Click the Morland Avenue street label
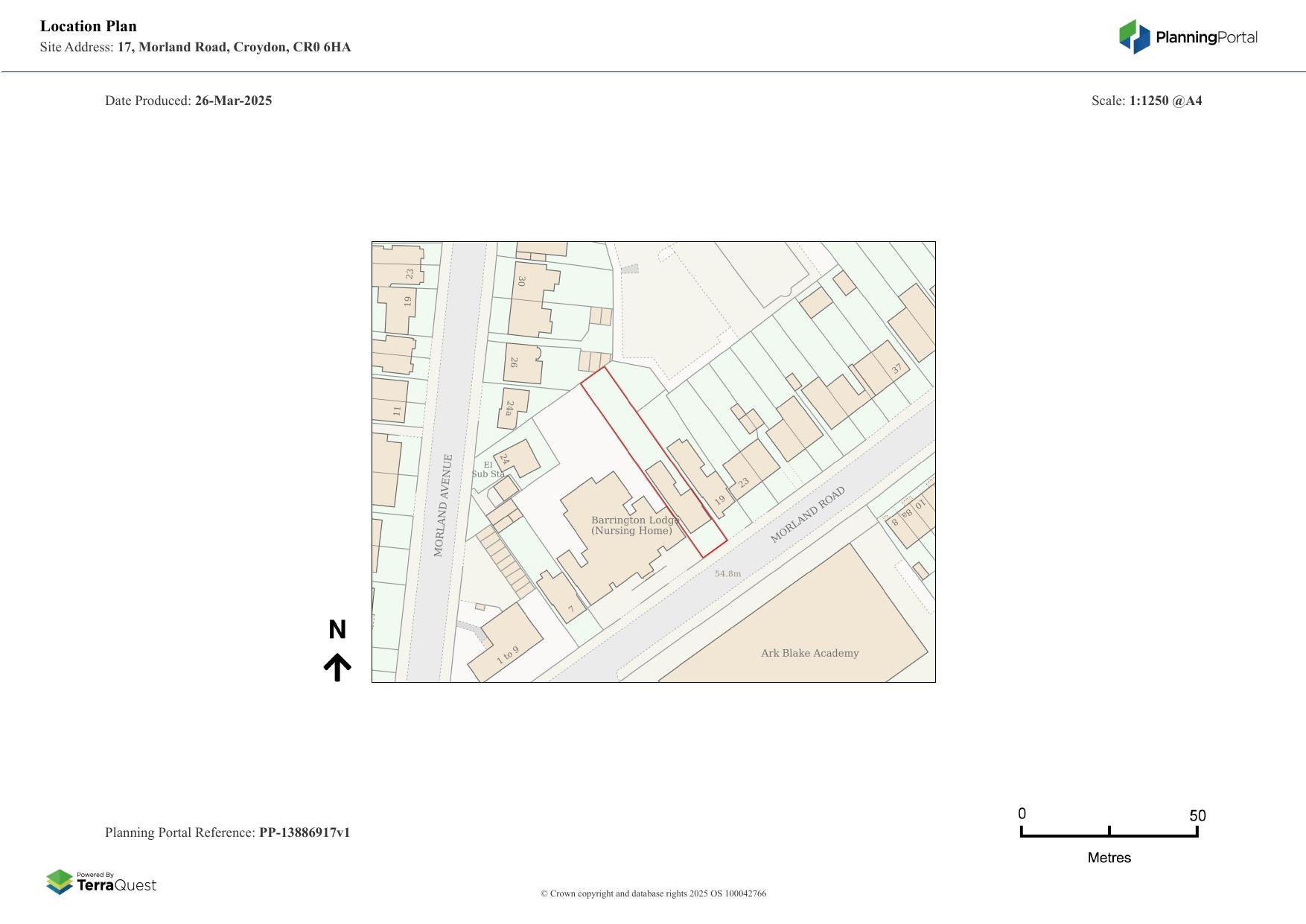The image size is (1306, 924). (443, 505)
